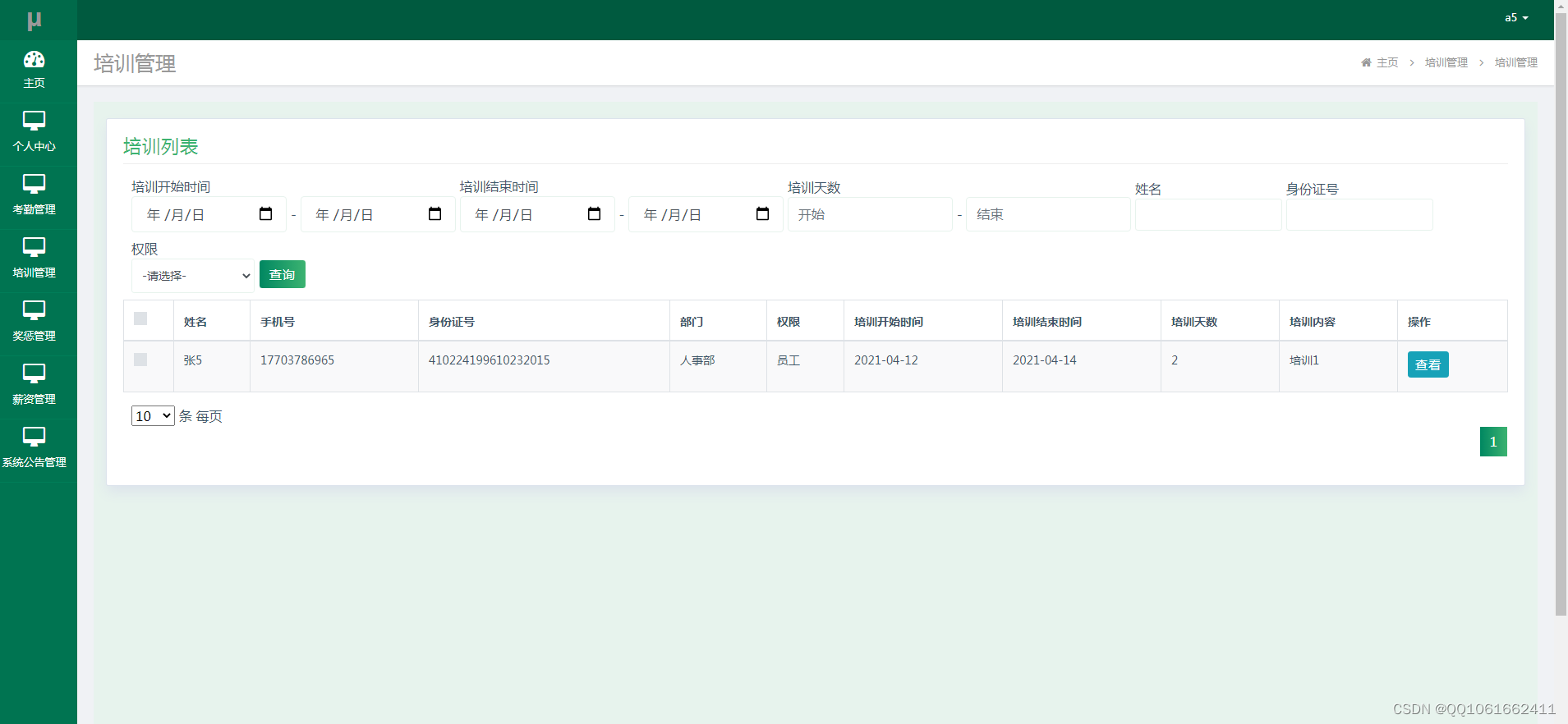1568x724 pixels.
Task: Open calendar picker on last 培训结束时间 field
Action: tap(762, 213)
